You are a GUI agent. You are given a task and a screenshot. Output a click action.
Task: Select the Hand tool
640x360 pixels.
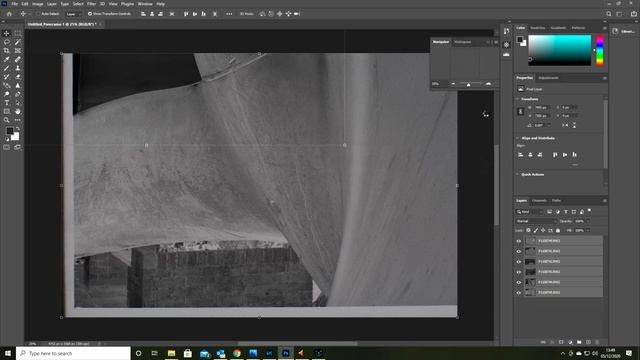[18, 111]
